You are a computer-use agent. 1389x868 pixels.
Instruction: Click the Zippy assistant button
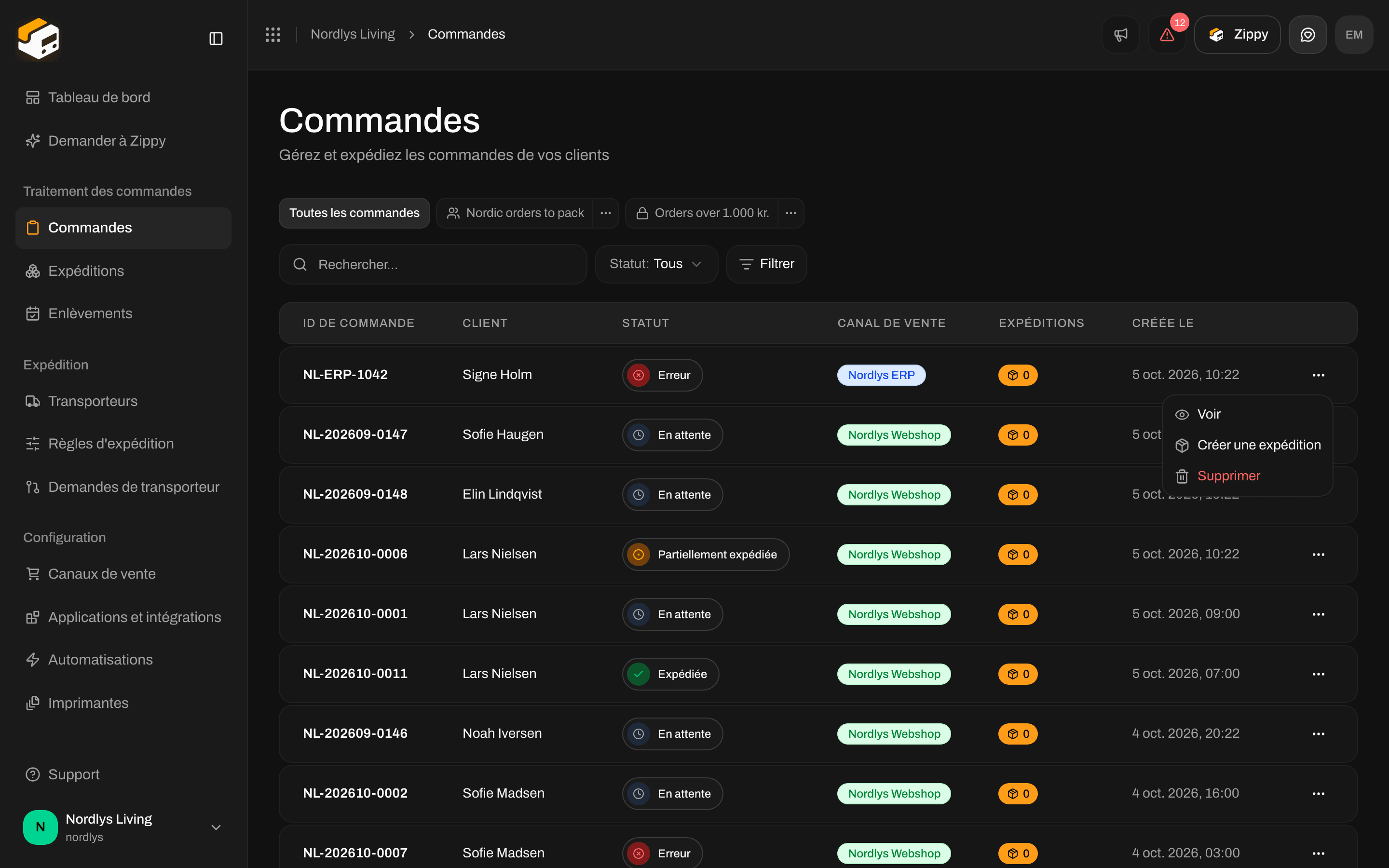pos(1237,34)
